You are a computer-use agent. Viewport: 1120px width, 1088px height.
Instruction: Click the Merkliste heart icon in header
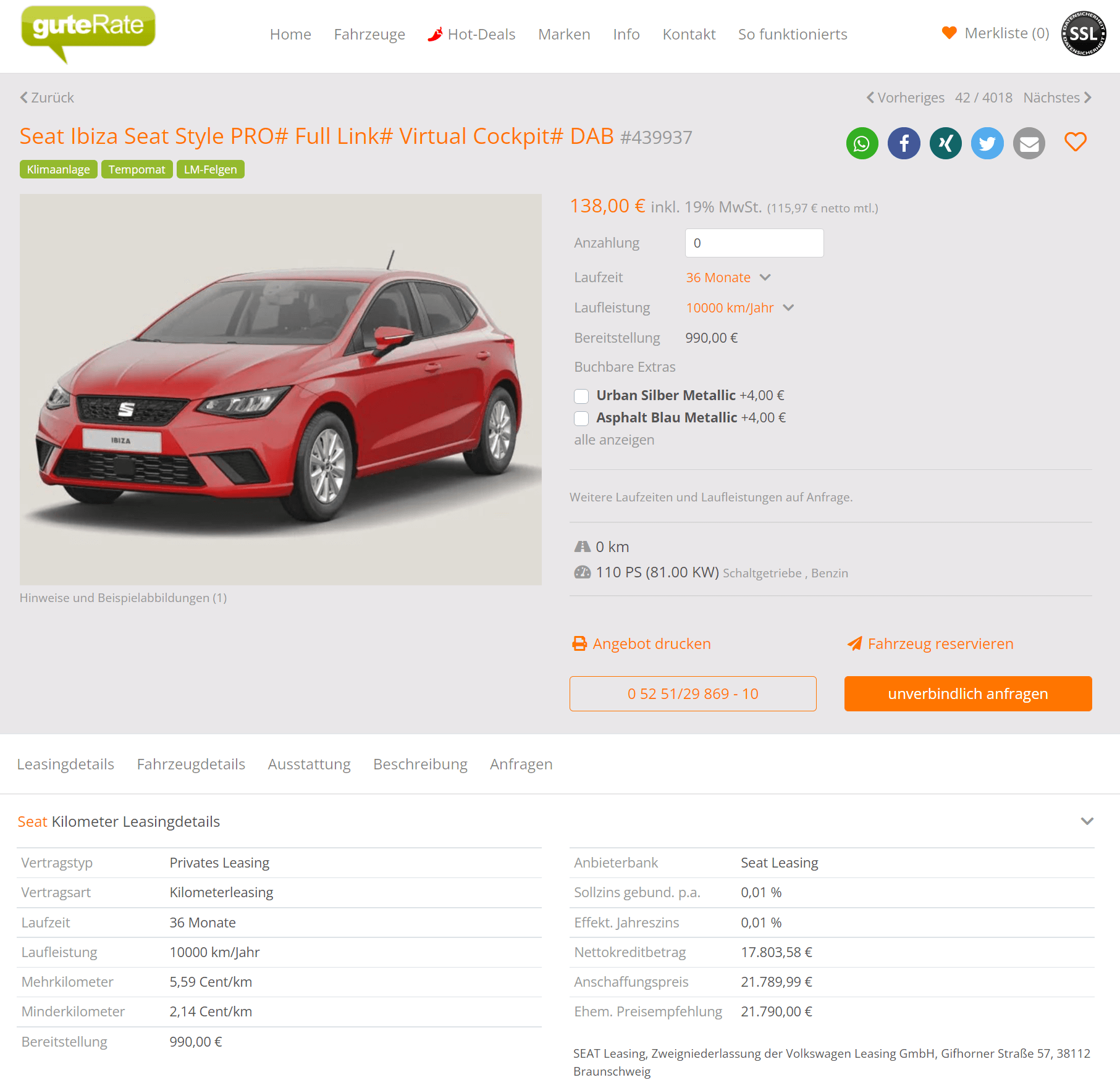click(x=949, y=33)
